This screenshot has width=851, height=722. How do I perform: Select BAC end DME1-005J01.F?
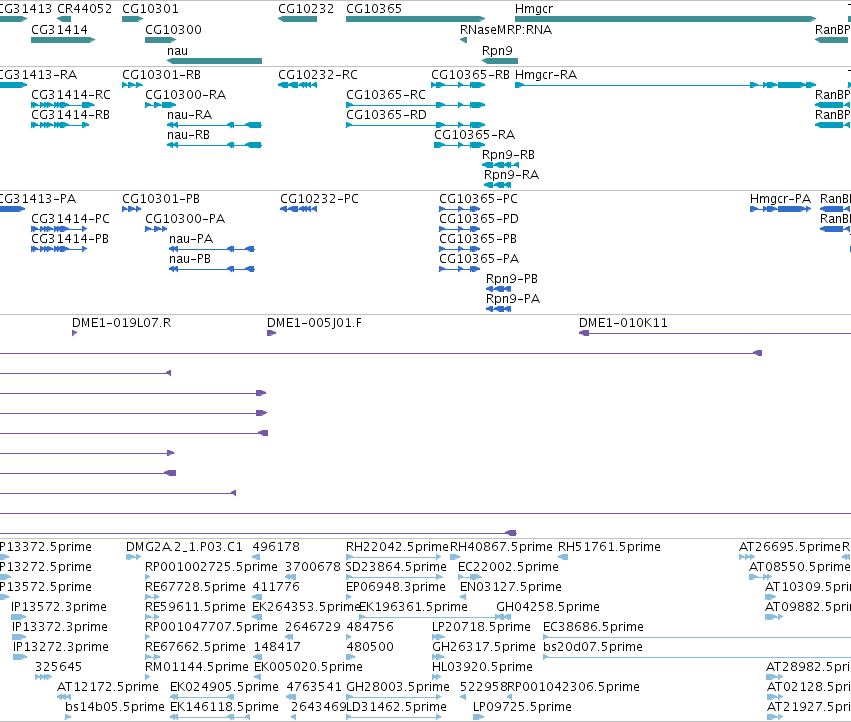coord(272,333)
